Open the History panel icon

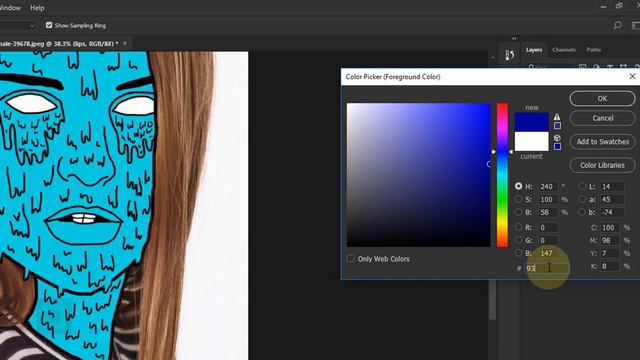coord(509,55)
